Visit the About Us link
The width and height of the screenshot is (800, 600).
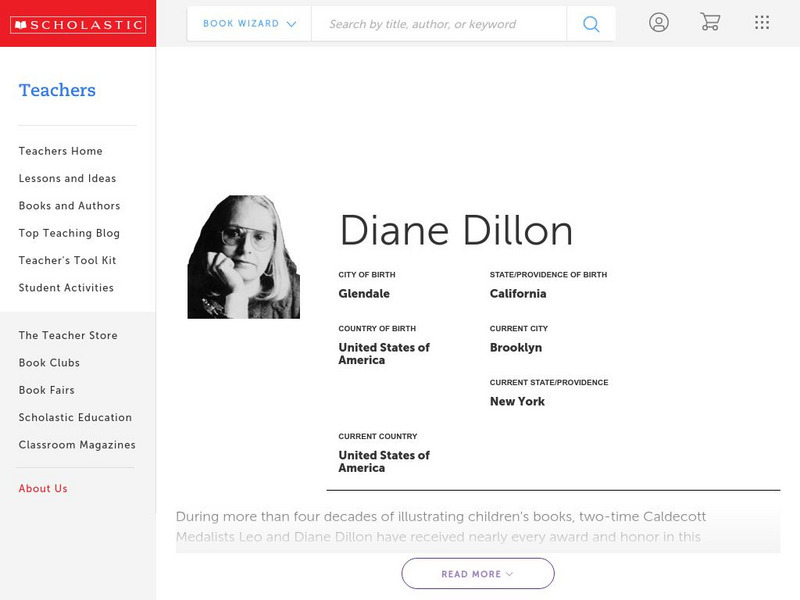[44, 488]
